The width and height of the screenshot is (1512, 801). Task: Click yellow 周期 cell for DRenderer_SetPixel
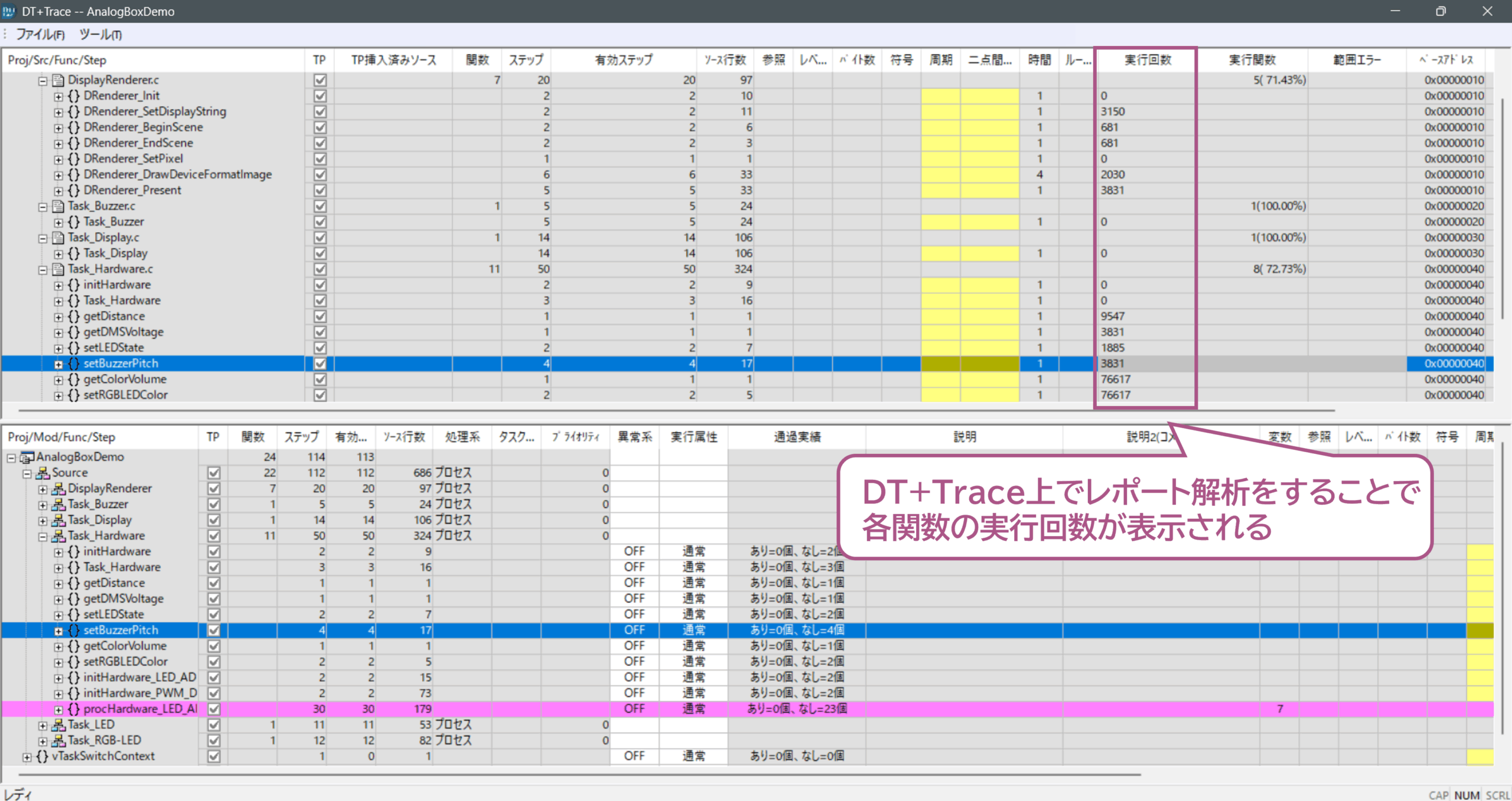pos(940,159)
